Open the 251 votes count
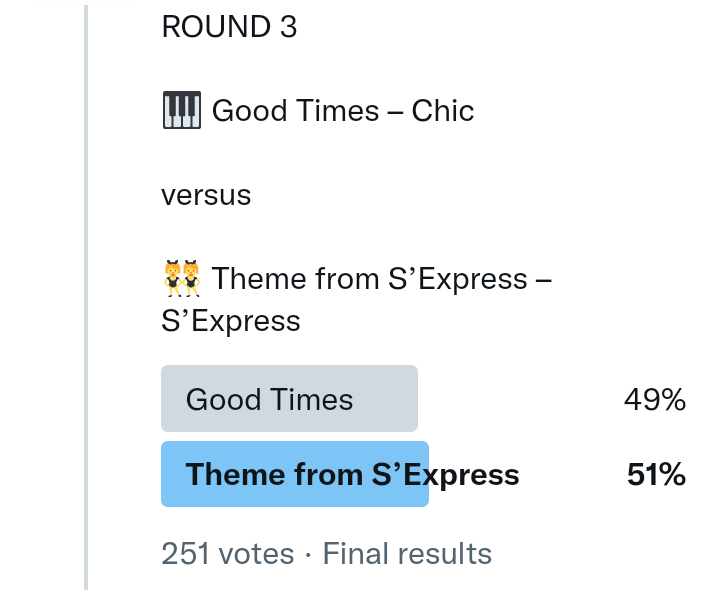Viewport: 720px width, 590px height. point(228,554)
